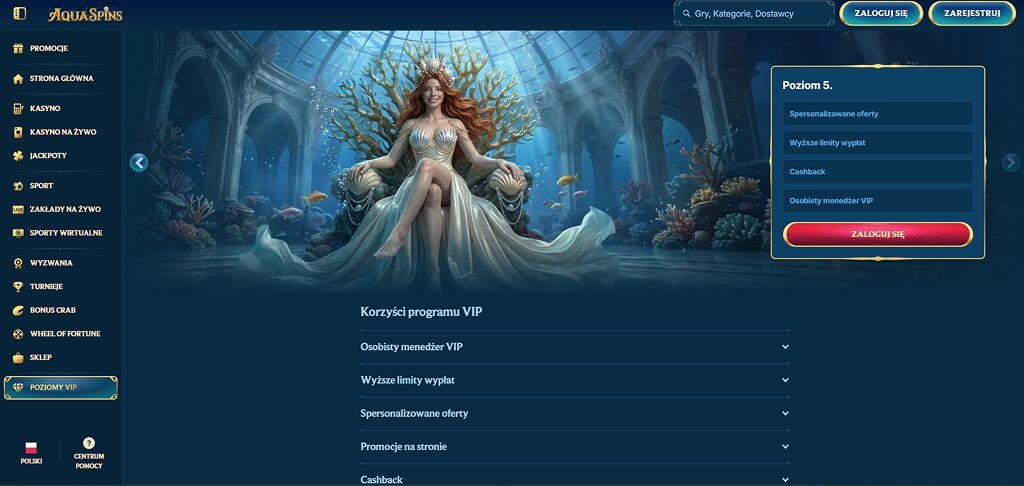This screenshot has width=1024, height=486.
Task: Click the Sporty wirtualne gamepad icon
Action: 18,233
